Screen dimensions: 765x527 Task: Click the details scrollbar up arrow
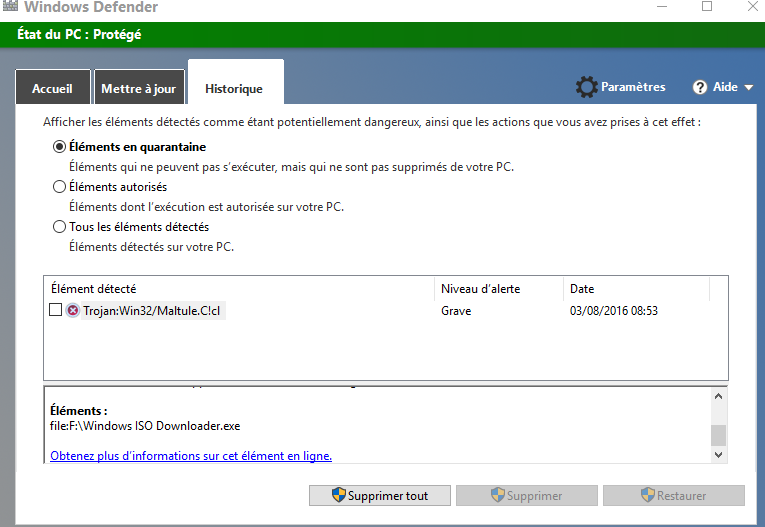click(718, 397)
